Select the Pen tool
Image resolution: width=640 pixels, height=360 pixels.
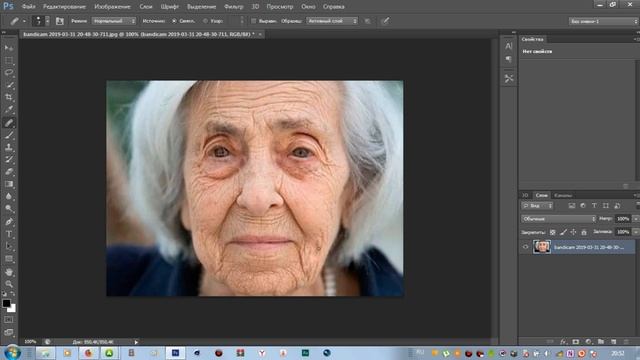pos(9,222)
